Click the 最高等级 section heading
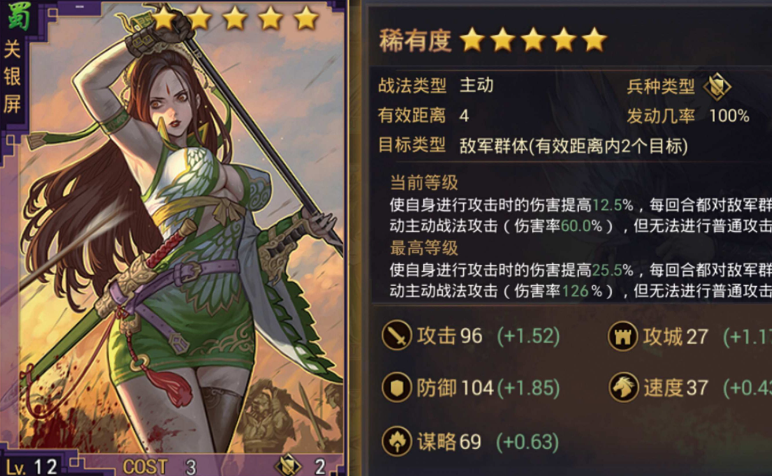Screen dimensions: 772x476 coord(424,248)
